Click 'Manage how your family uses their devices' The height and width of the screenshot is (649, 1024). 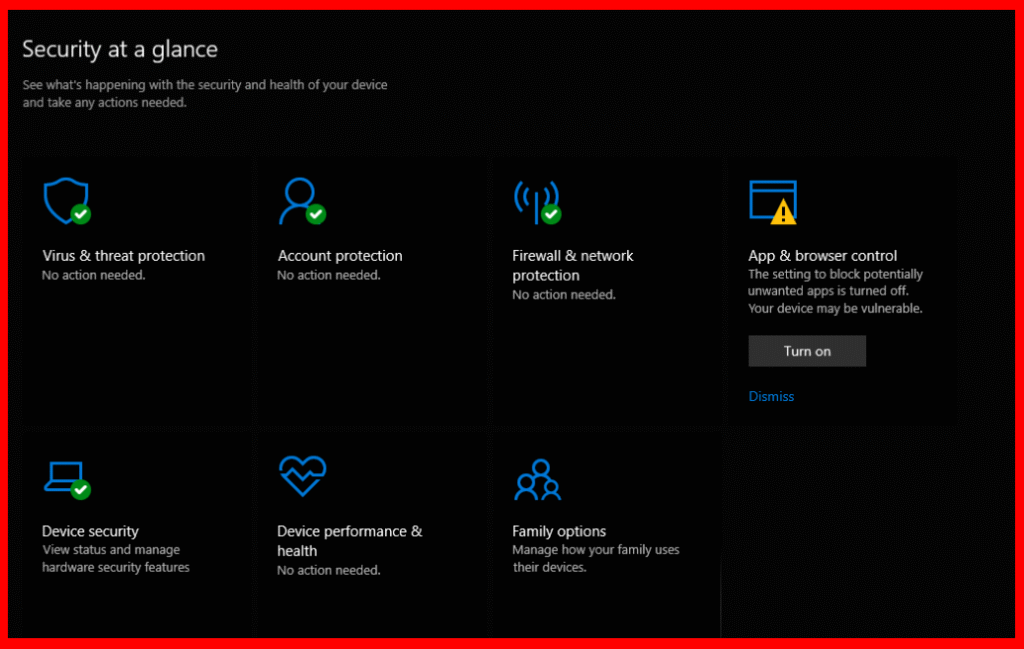596,559
